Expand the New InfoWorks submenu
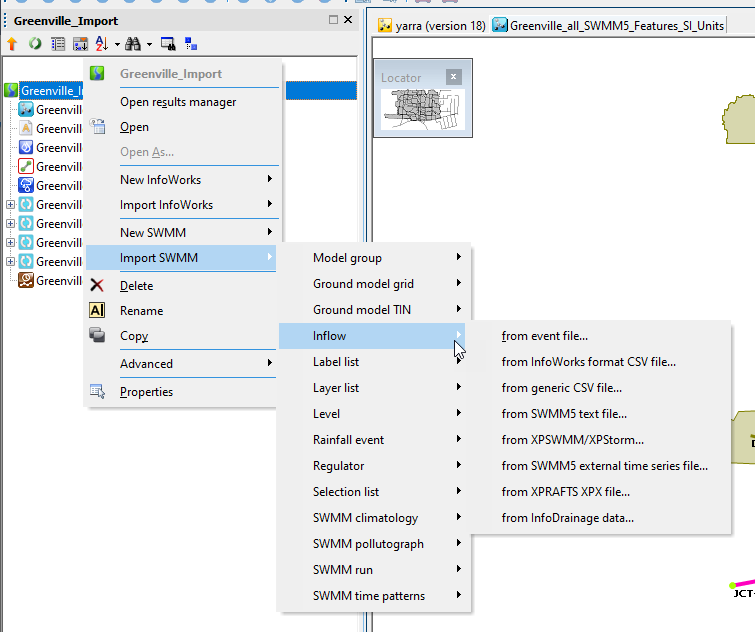Viewport: 755px width, 632px height. point(182,180)
